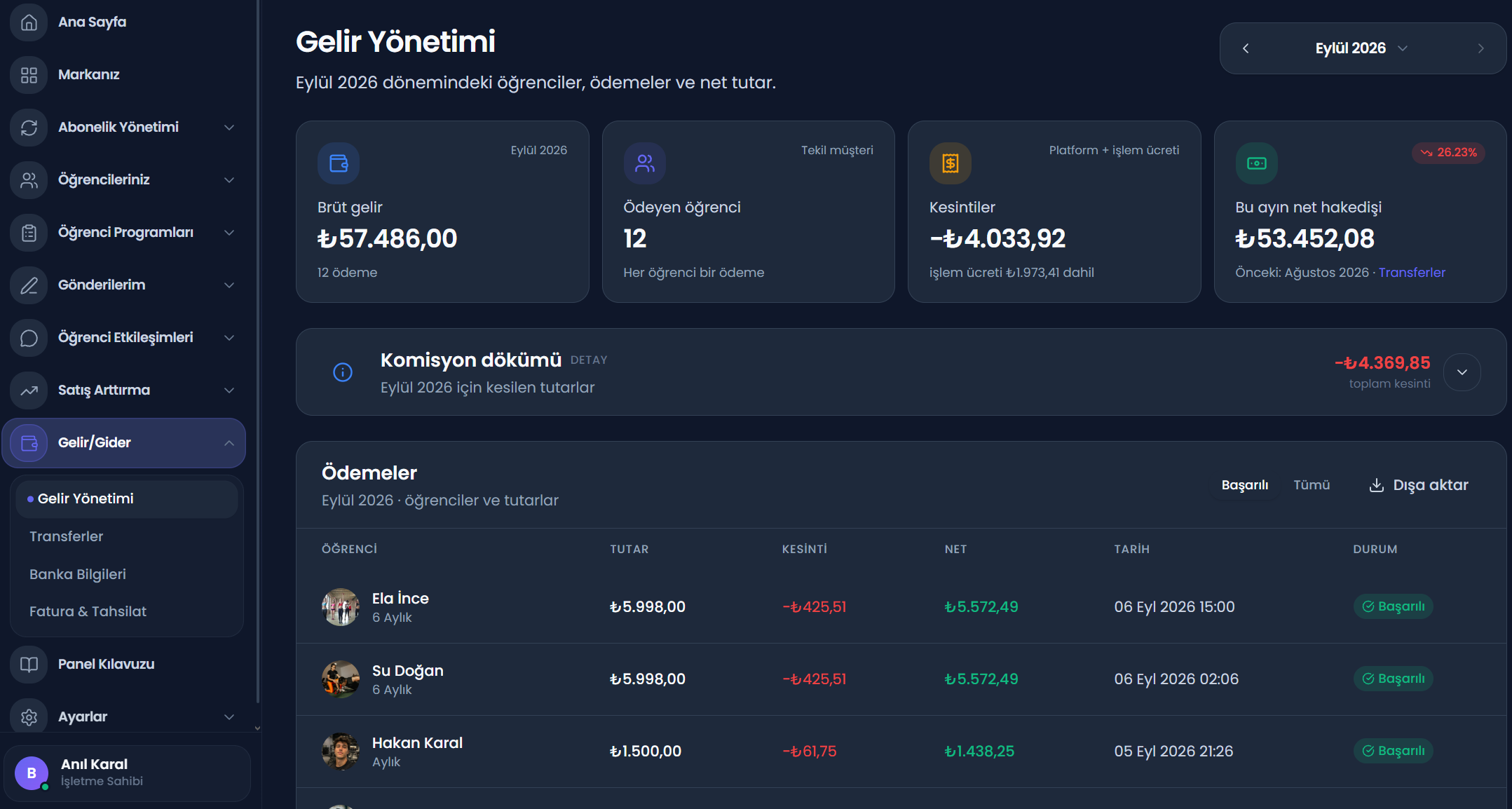Image resolution: width=1512 pixels, height=809 pixels.
Task: Click the ₺1.500,00 amount for Hakan Karal
Action: 645,752
